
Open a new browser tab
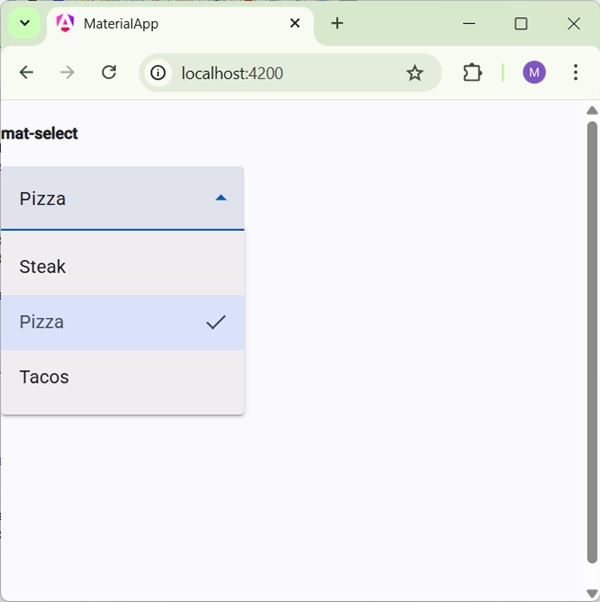point(337,23)
